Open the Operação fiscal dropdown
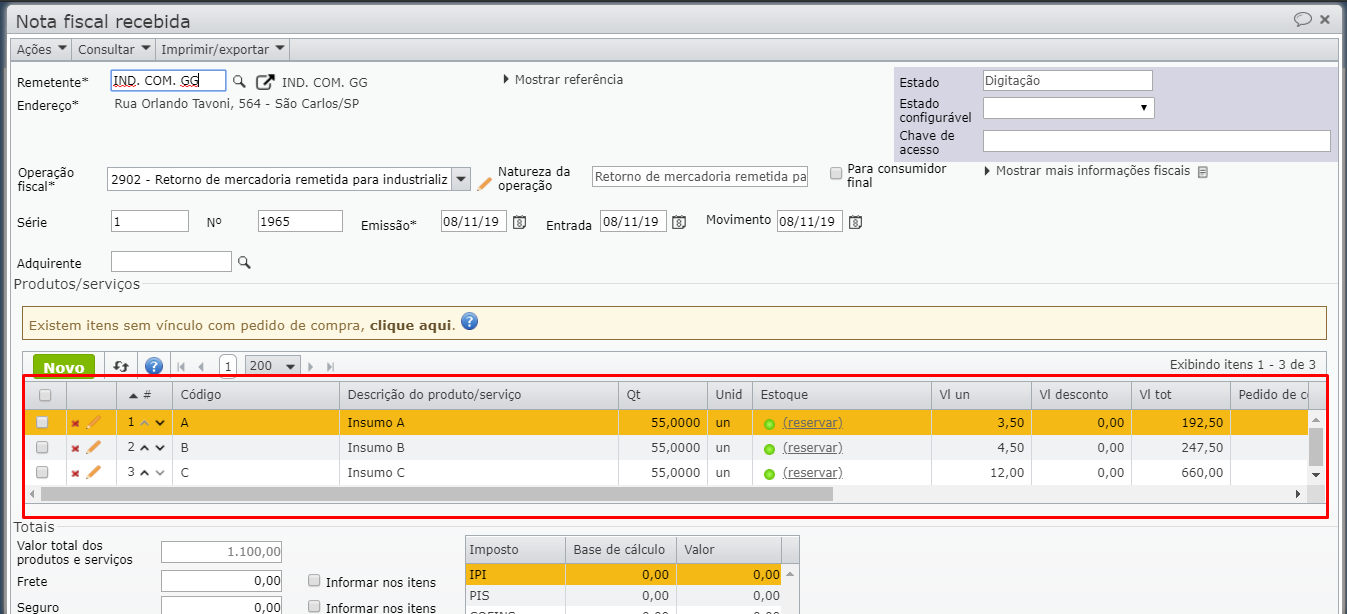The width and height of the screenshot is (1347, 614). pyautogui.click(x=461, y=179)
